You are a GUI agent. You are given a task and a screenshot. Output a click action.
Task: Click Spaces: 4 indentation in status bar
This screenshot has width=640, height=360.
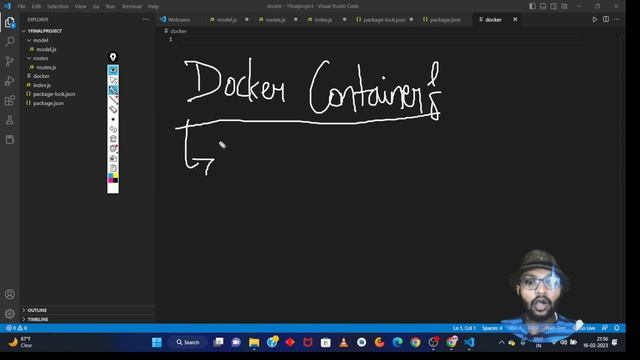pyautogui.click(x=492, y=328)
